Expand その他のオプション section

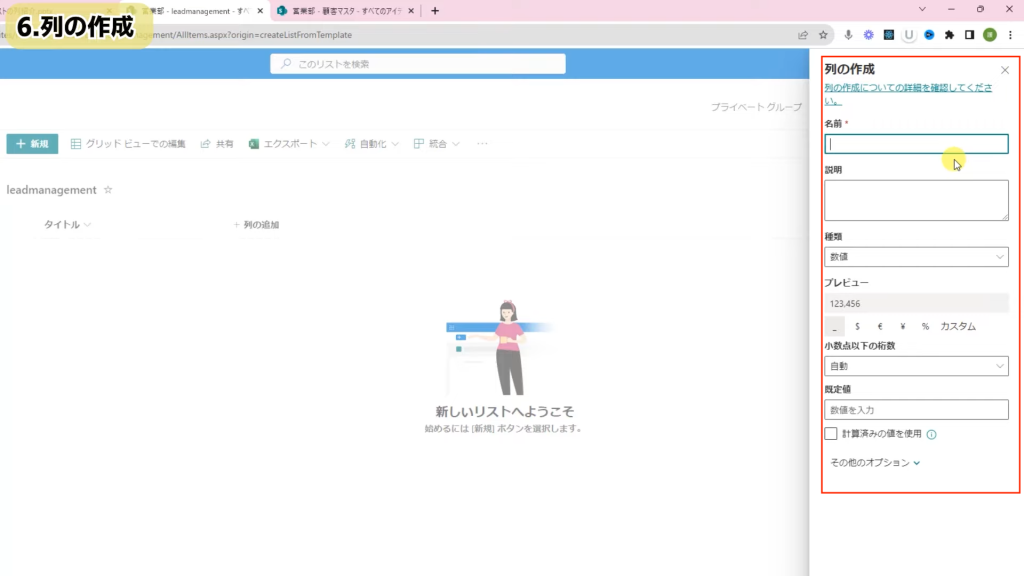(x=874, y=463)
